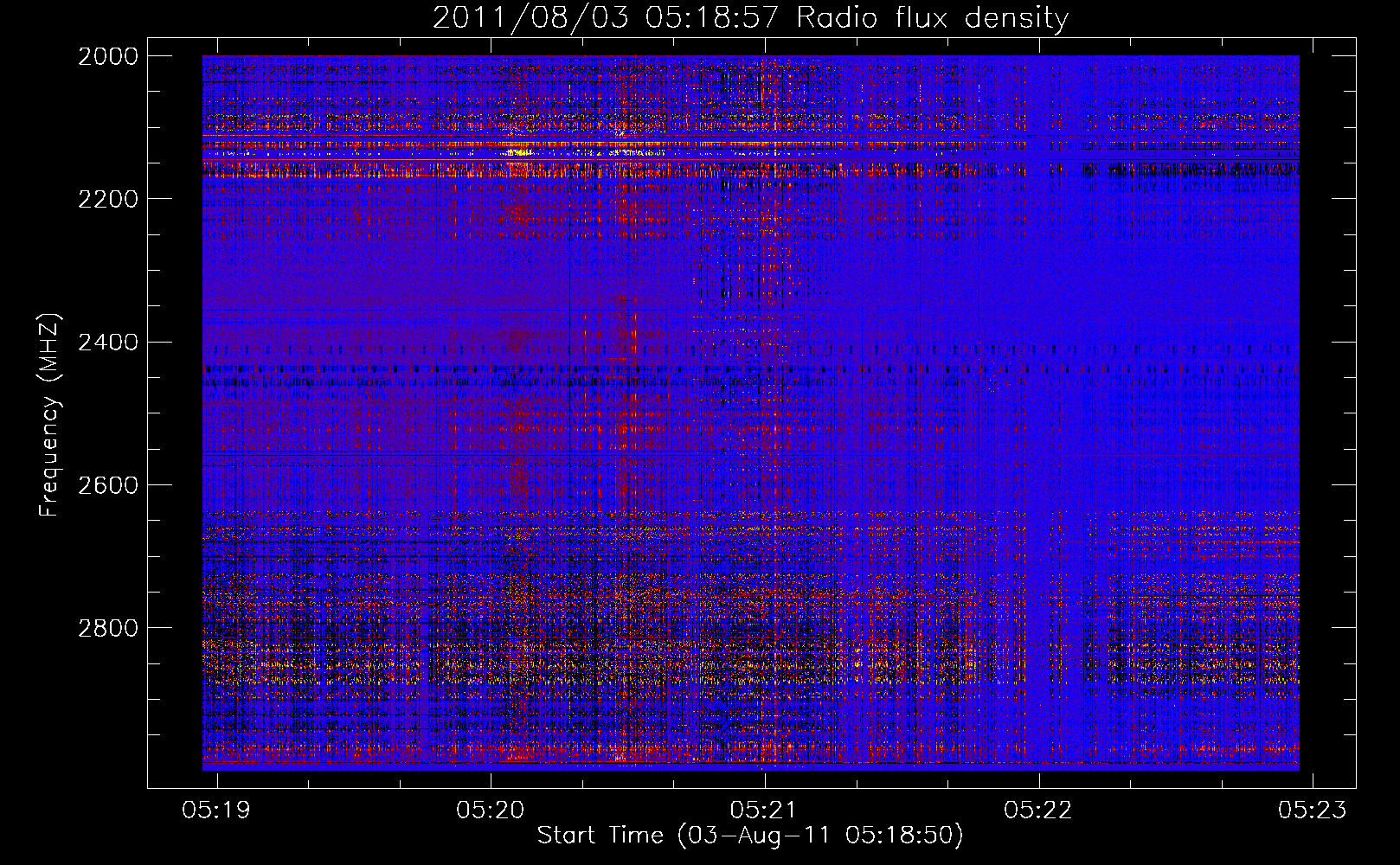1400x865 pixels.
Task: Click the 2800 frequency tick label
Action: [x=108, y=628]
